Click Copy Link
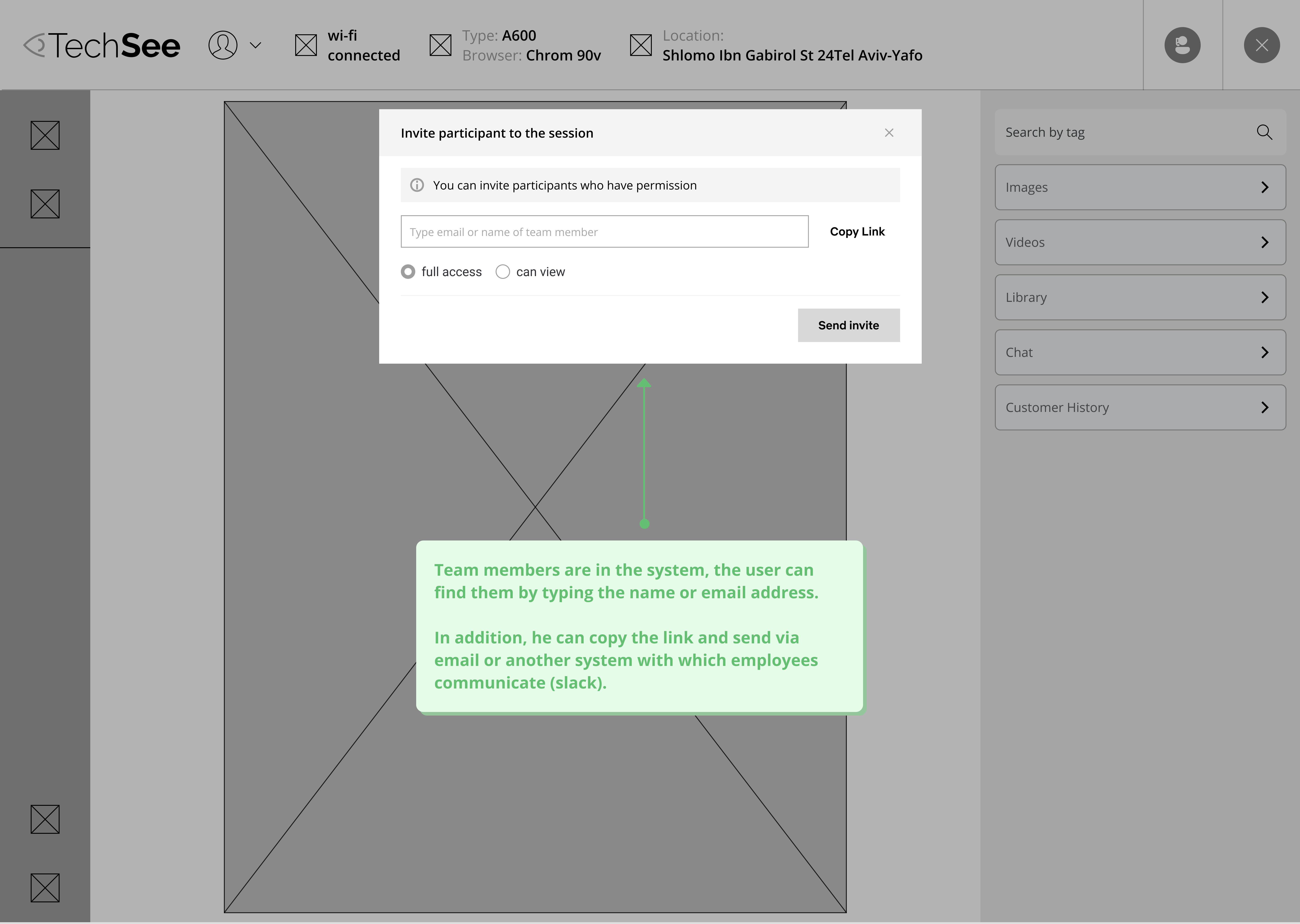This screenshot has height=924, width=1300. point(857,232)
